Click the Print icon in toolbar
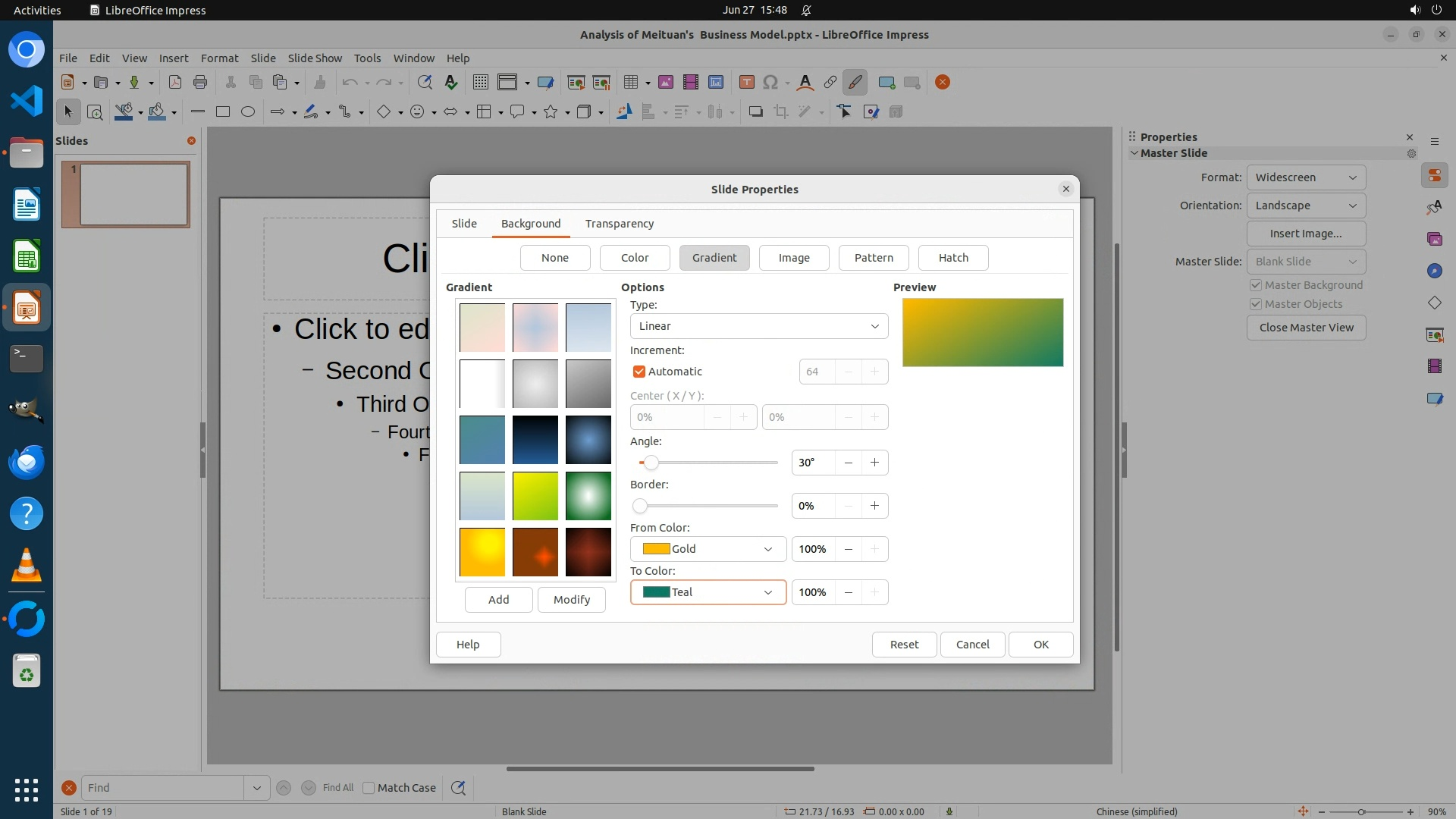1456x819 pixels. 200,83
